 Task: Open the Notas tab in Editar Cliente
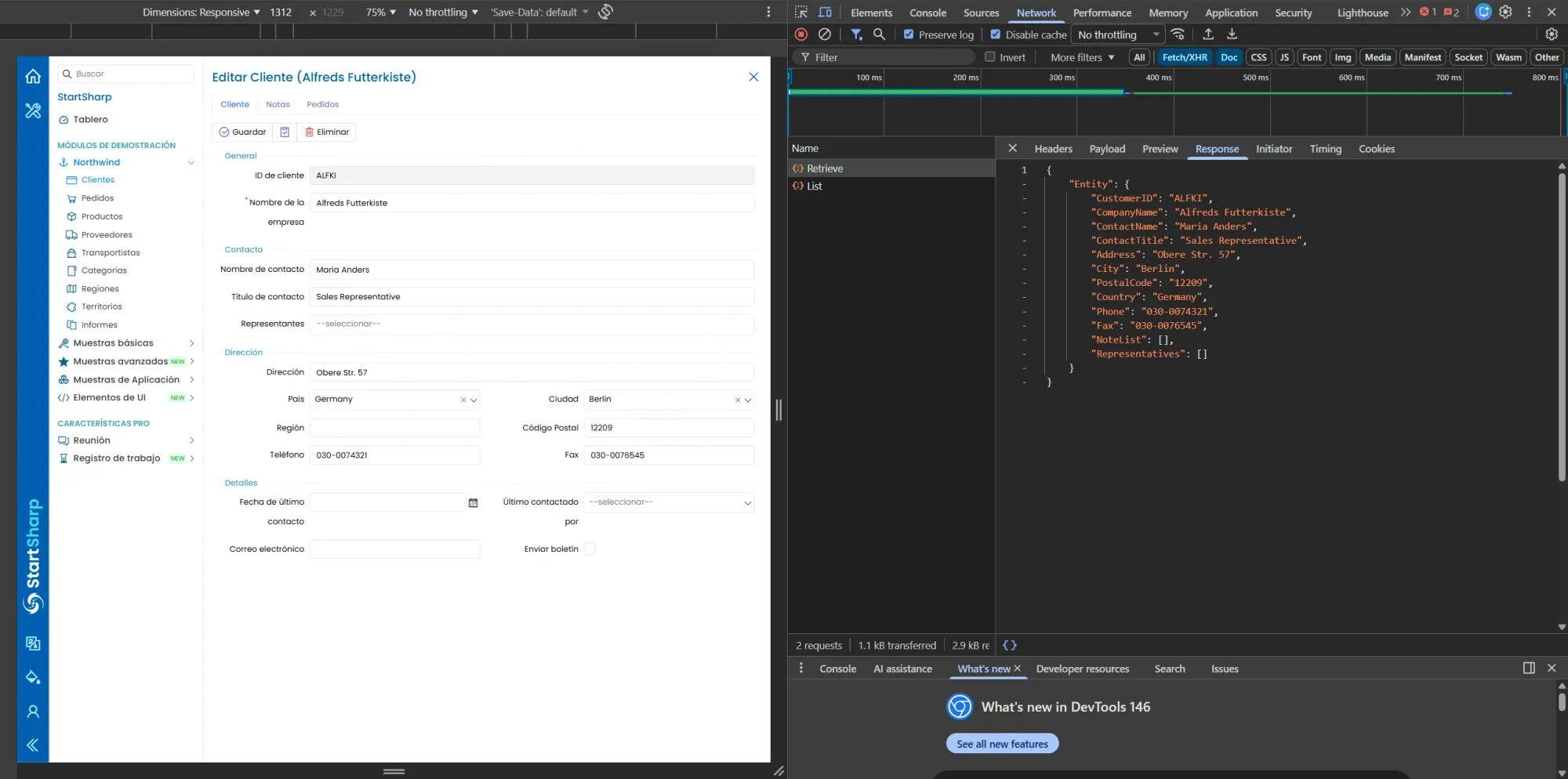click(x=278, y=104)
